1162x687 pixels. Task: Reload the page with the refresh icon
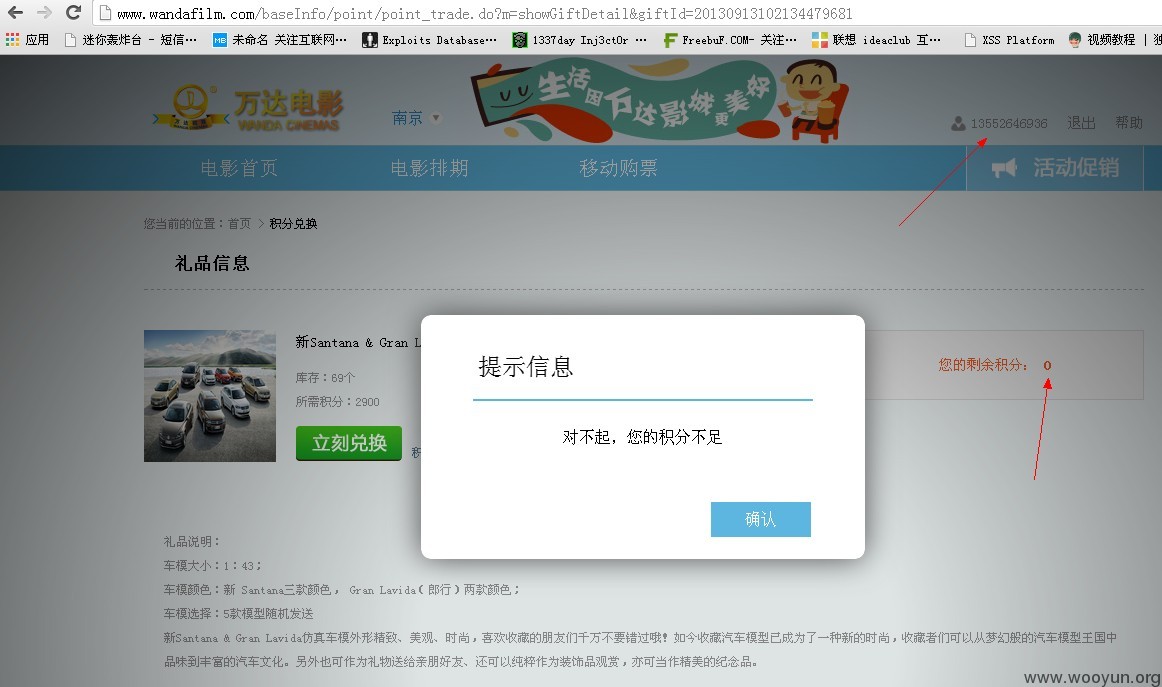click(73, 13)
